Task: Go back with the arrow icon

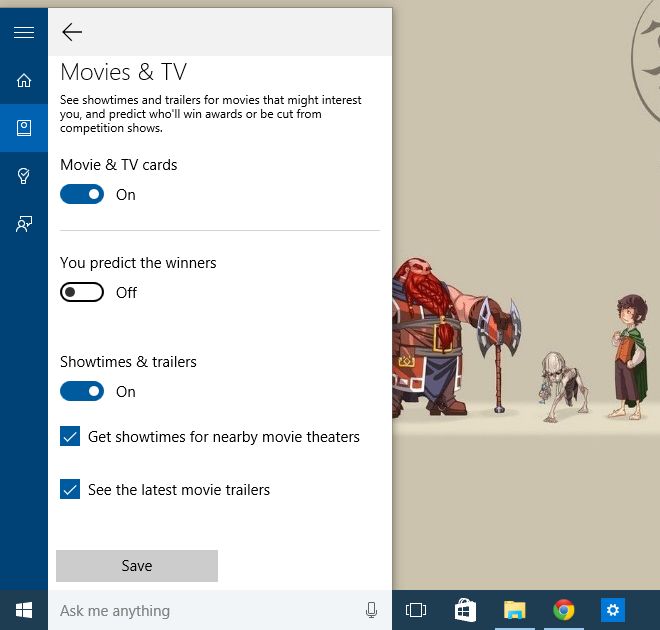Action: (72, 32)
